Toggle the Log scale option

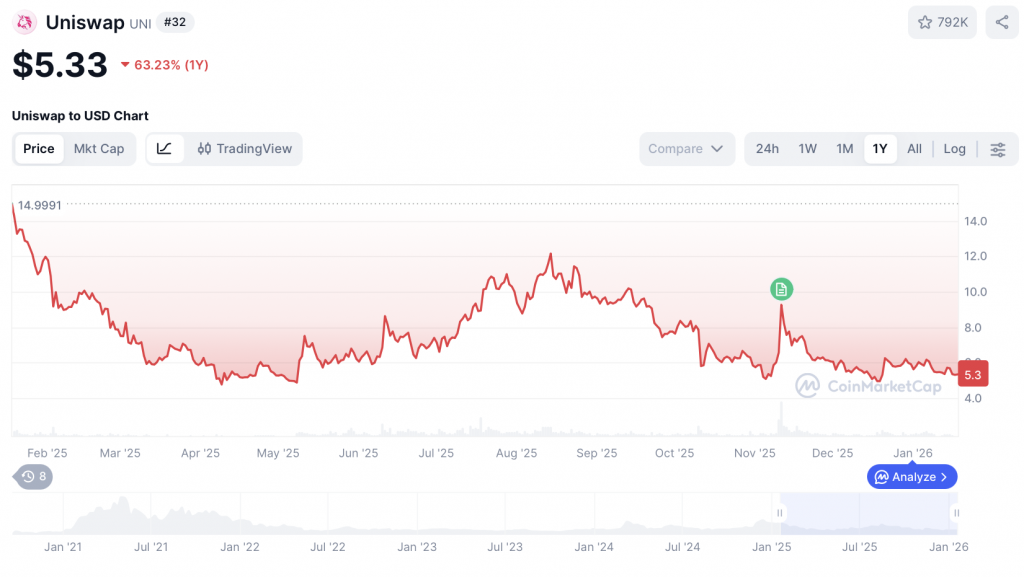pos(954,149)
